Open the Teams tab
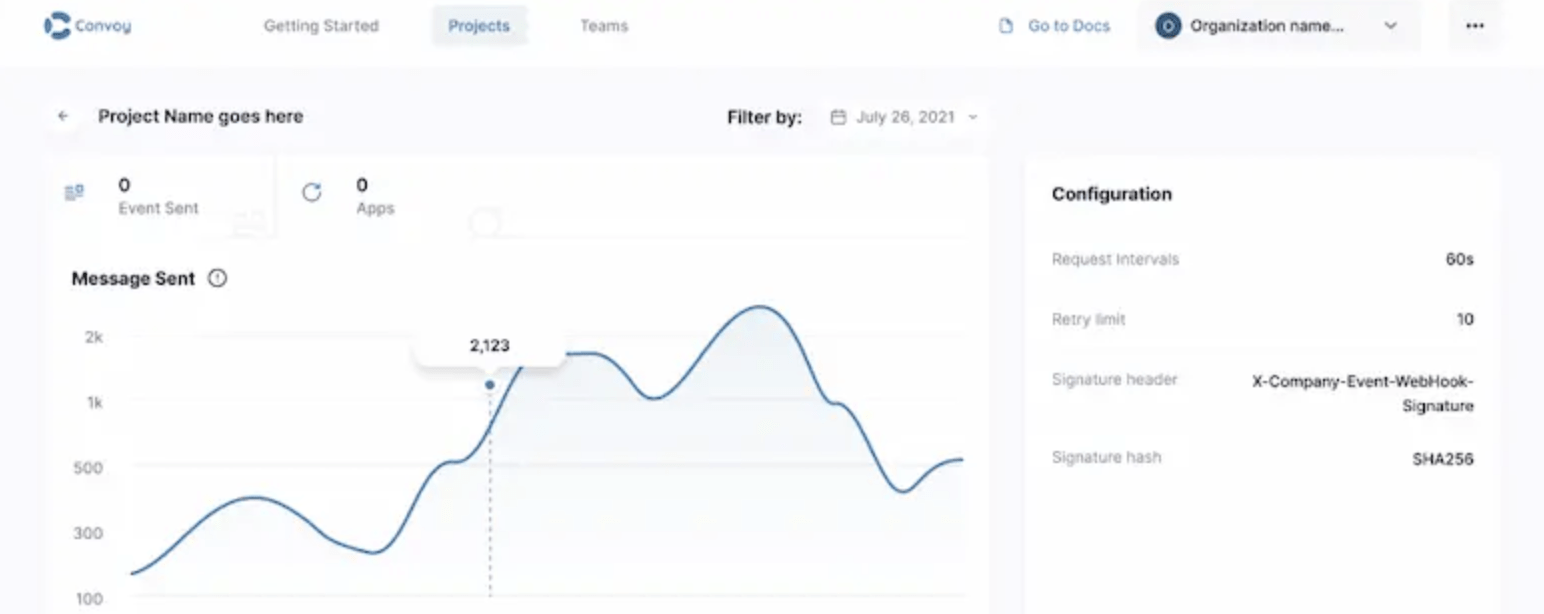Screen dimensions: 1544x614 click(604, 26)
